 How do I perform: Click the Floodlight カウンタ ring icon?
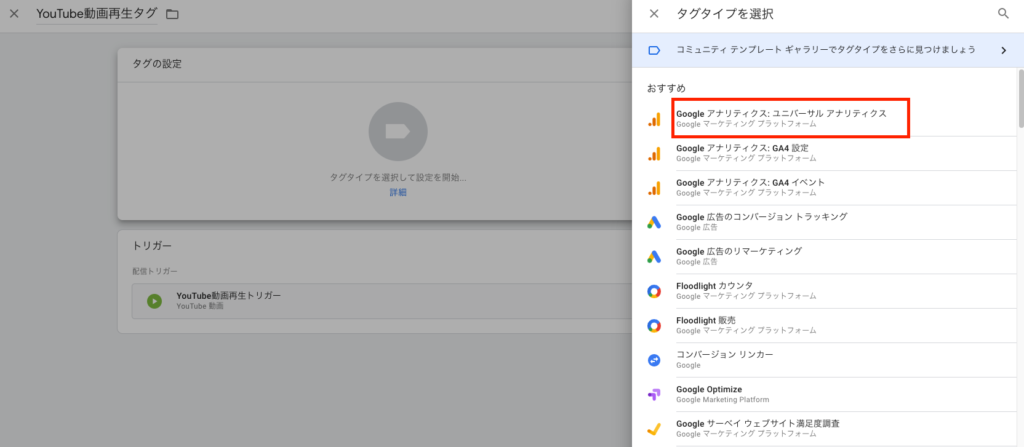pos(654,291)
